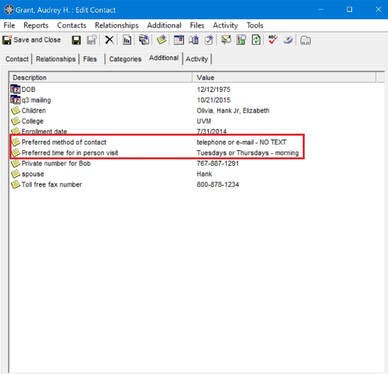Open the Additional menu in the menu bar
Screen dimensions: 388x374
[x=164, y=25]
